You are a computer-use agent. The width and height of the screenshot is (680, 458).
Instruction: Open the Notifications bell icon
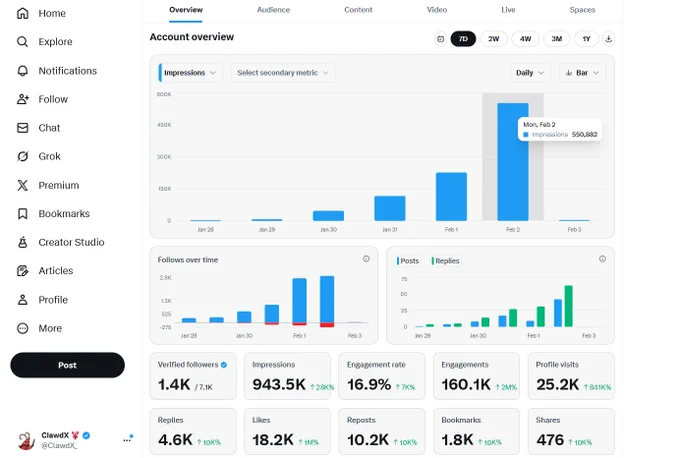click(23, 71)
